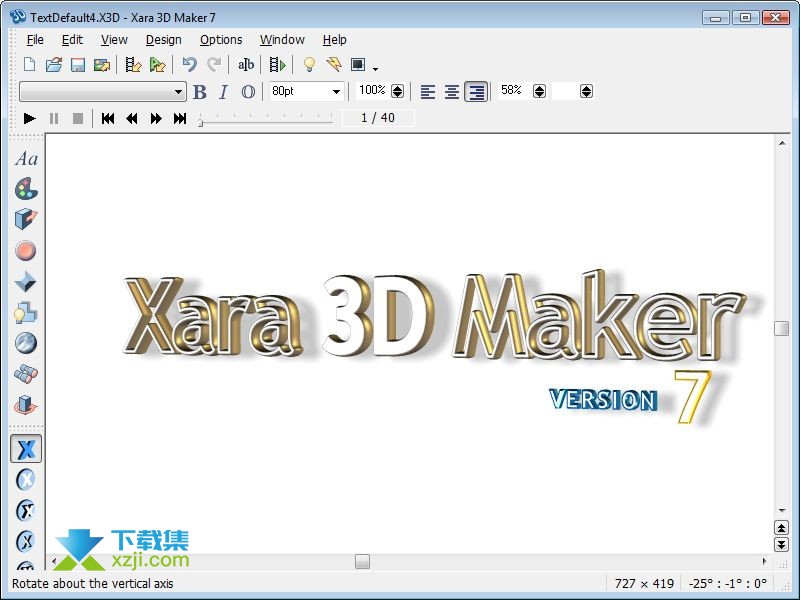Open Designs red button icon
Screen dimensions: 800x600
(26, 251)
